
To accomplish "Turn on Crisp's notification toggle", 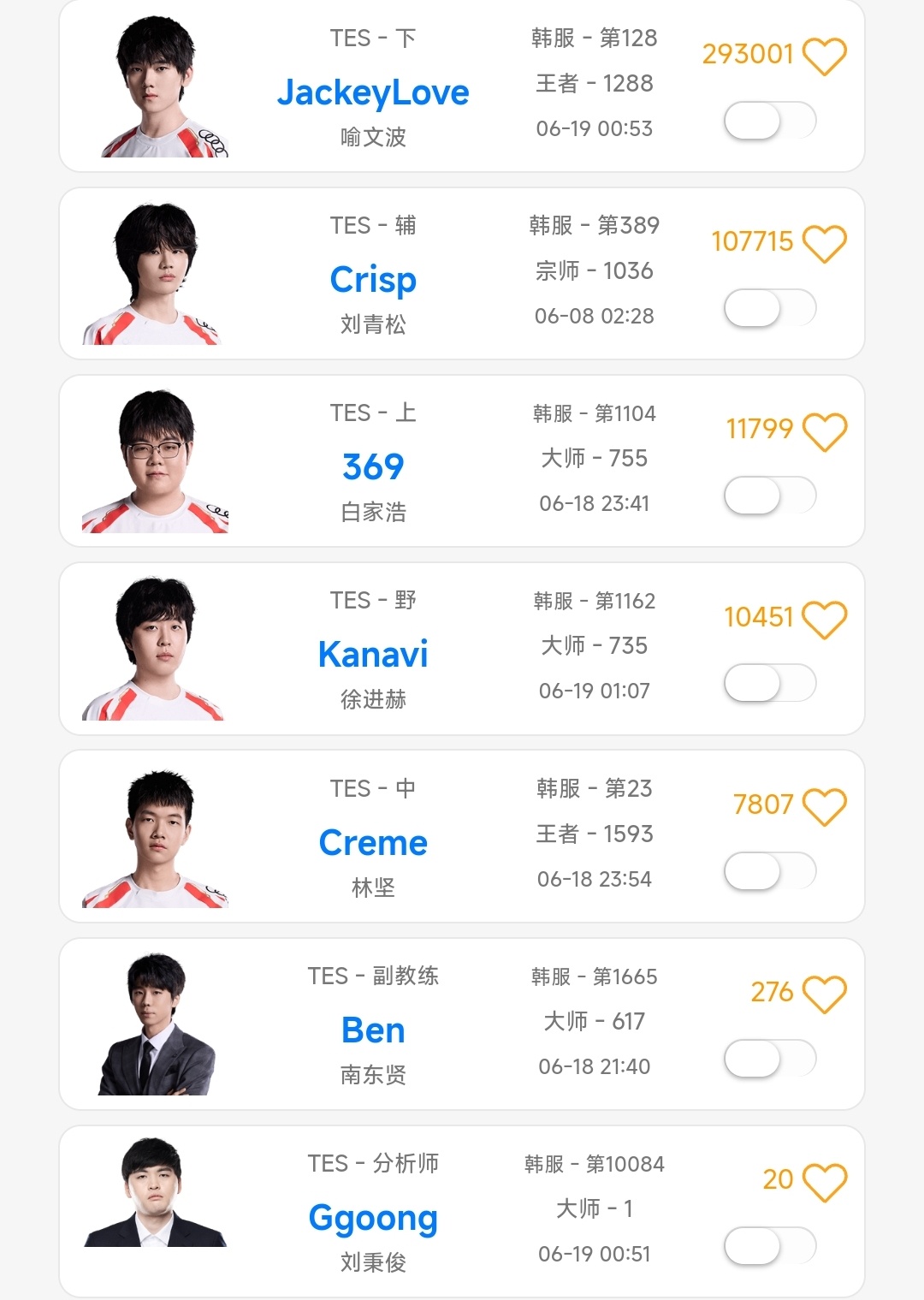I will [x=770, y=308].
